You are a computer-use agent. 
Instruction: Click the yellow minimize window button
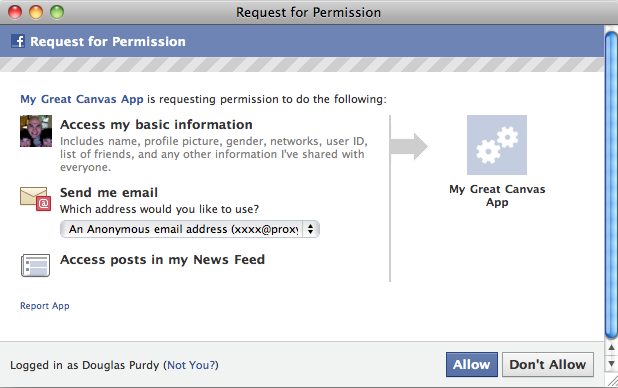36,12
